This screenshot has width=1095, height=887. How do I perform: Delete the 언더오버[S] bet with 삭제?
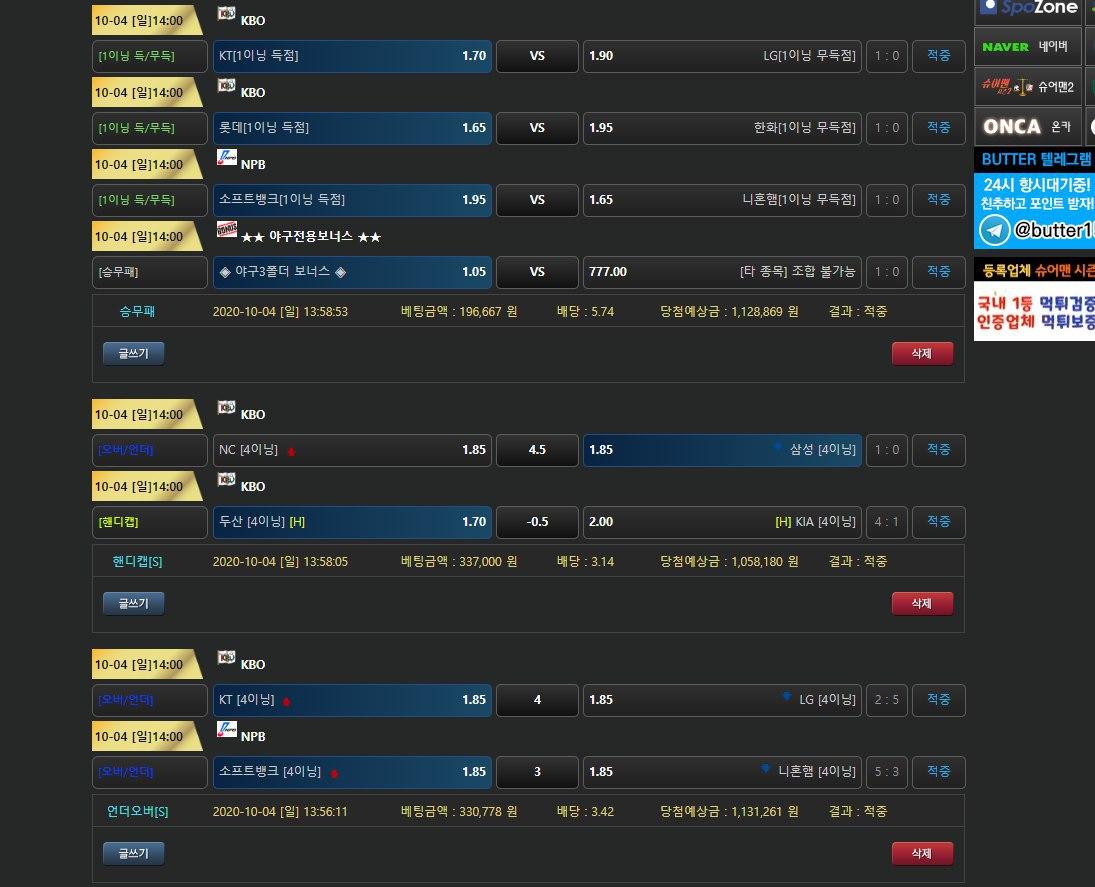922,854
